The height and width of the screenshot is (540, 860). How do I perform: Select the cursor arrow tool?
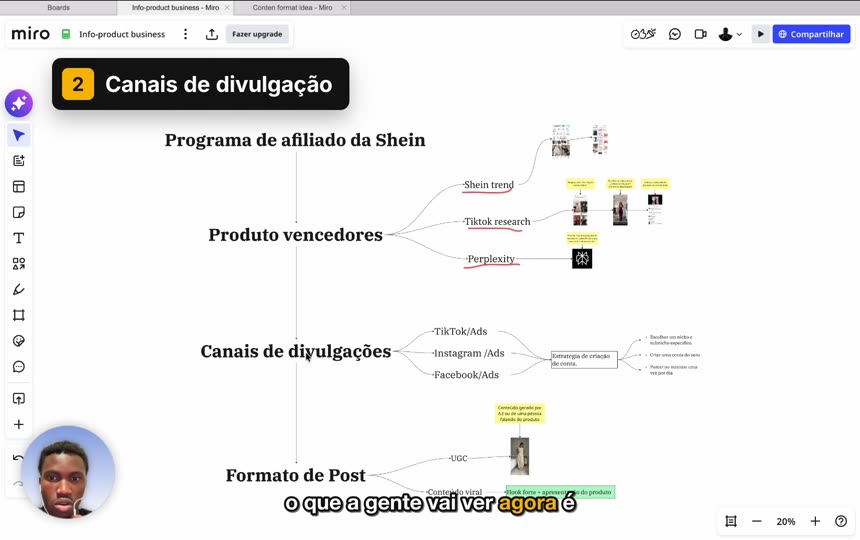pos(19,135)
